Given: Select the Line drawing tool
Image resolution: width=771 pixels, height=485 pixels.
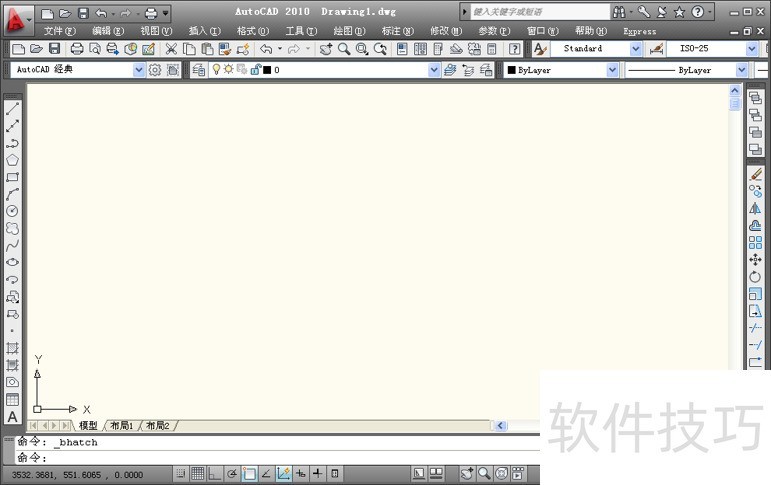Looking at the screenshot, I should (12, 109).
